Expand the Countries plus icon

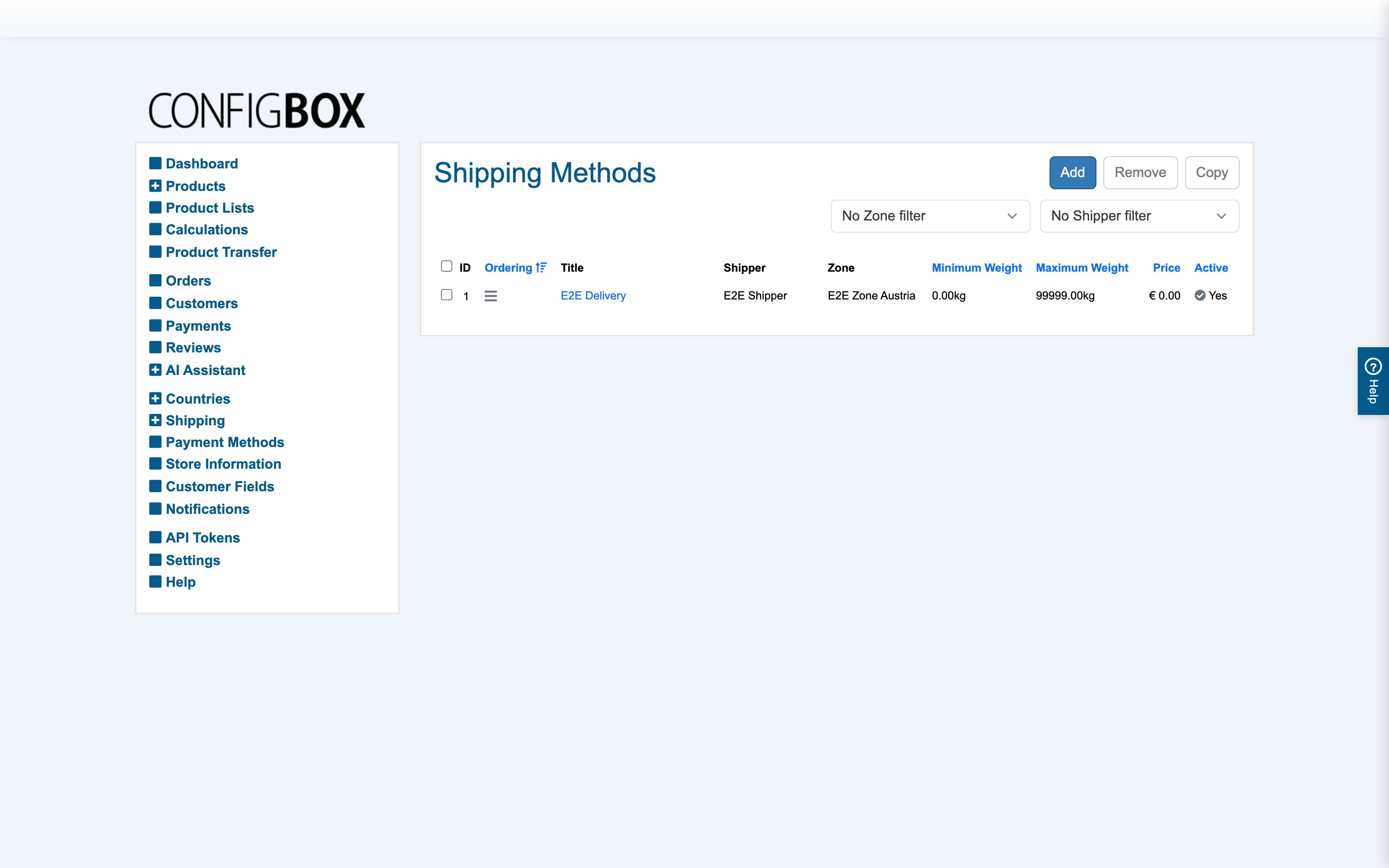(x=155, y=398)
